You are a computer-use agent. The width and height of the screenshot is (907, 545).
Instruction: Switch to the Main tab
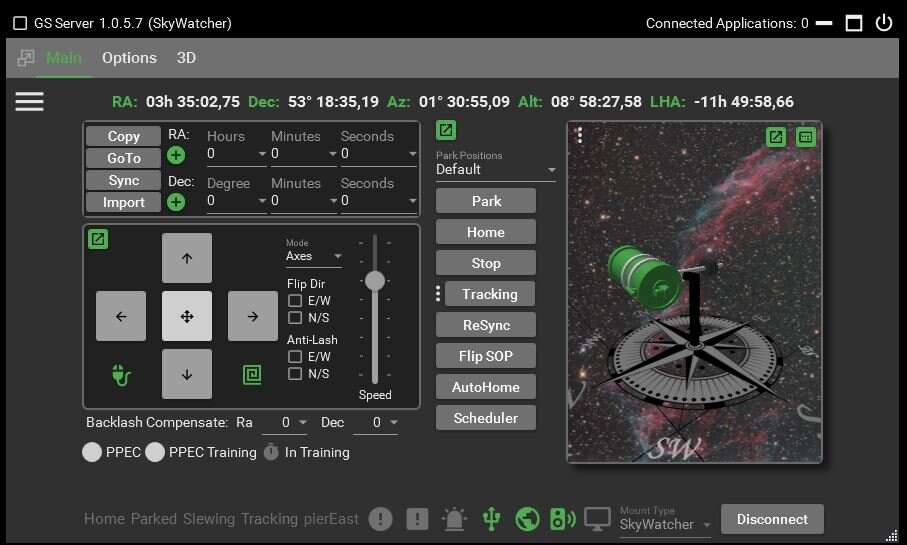[x=64, y=58]
